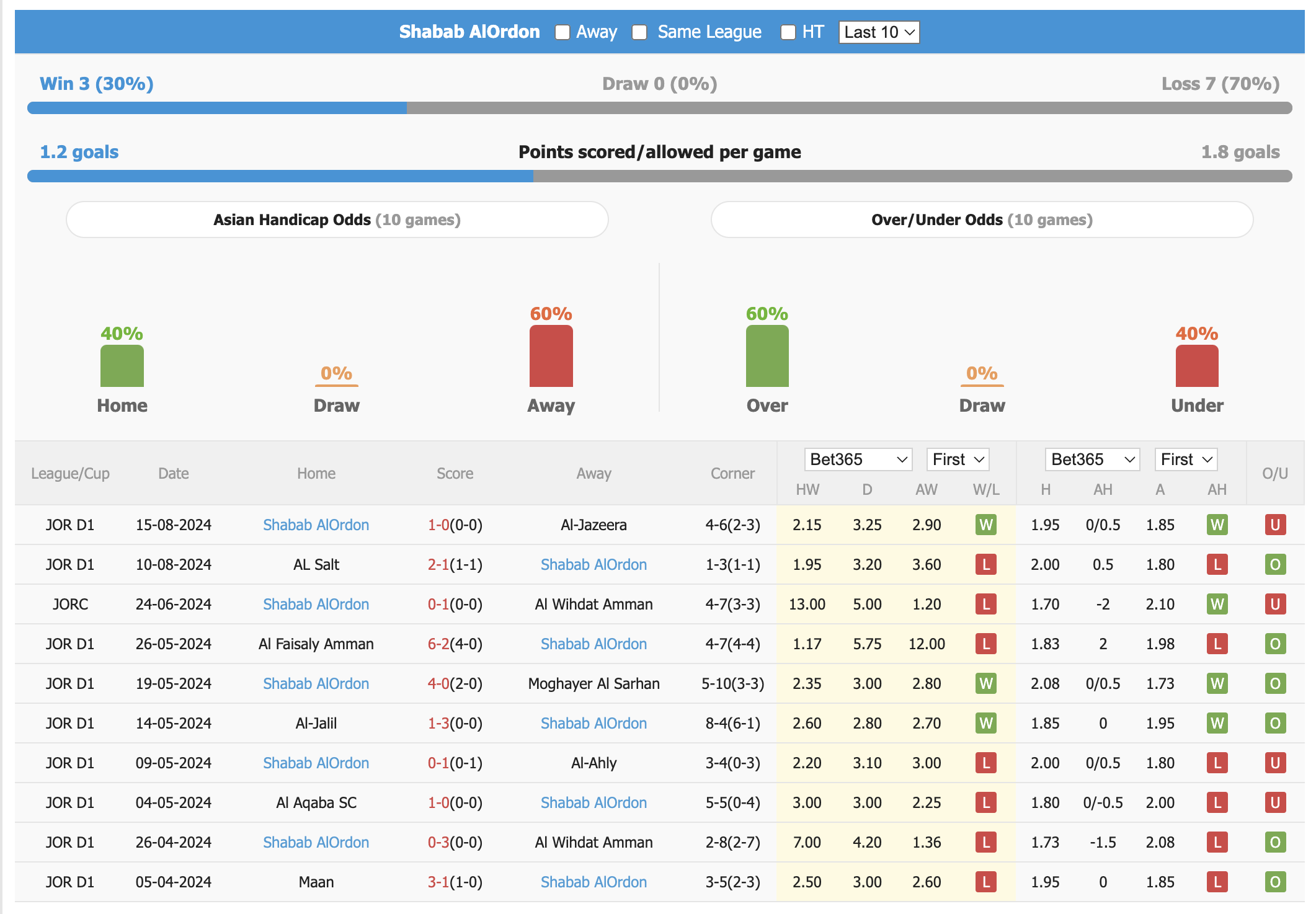Click the O badge in Maan row
The width and height of the screenshot is (1316, 914).
pos(1276,882)
